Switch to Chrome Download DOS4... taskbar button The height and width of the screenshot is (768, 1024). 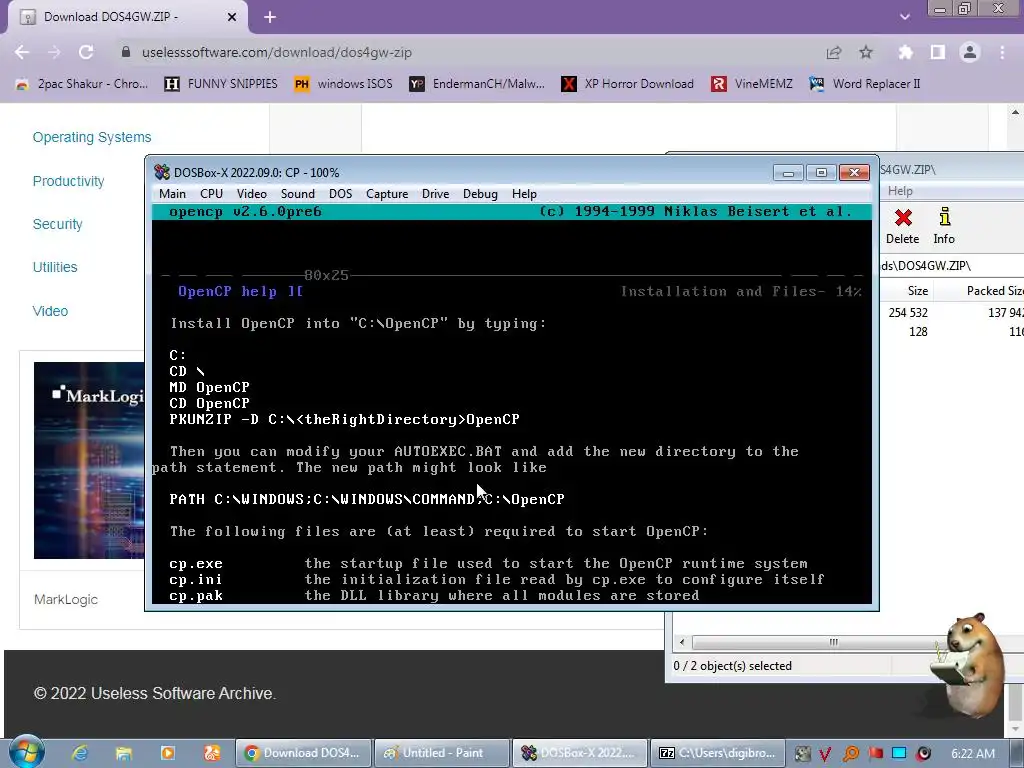coord(303,753)
